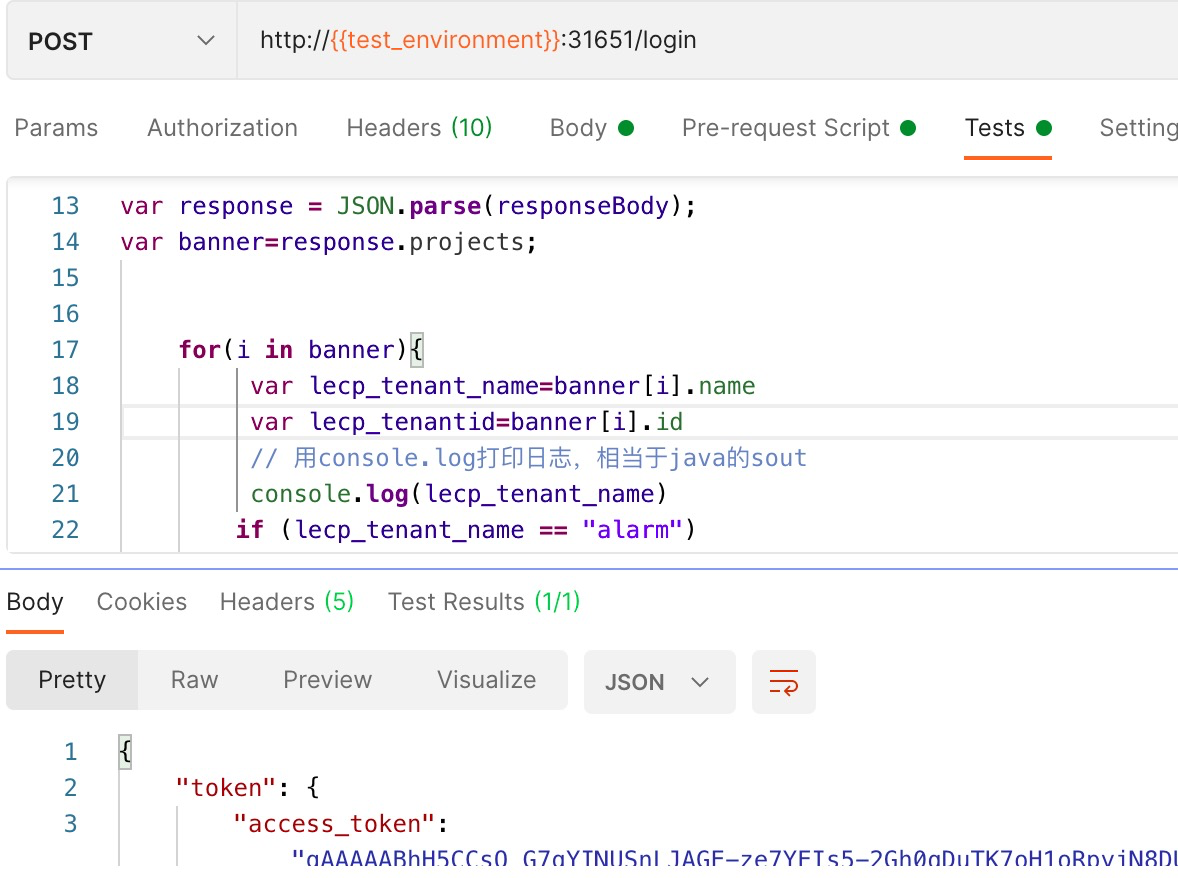This screenshot has height=878, width=1178.
Task: Open the Pre-request Script tab
Action: click(799, 128)
